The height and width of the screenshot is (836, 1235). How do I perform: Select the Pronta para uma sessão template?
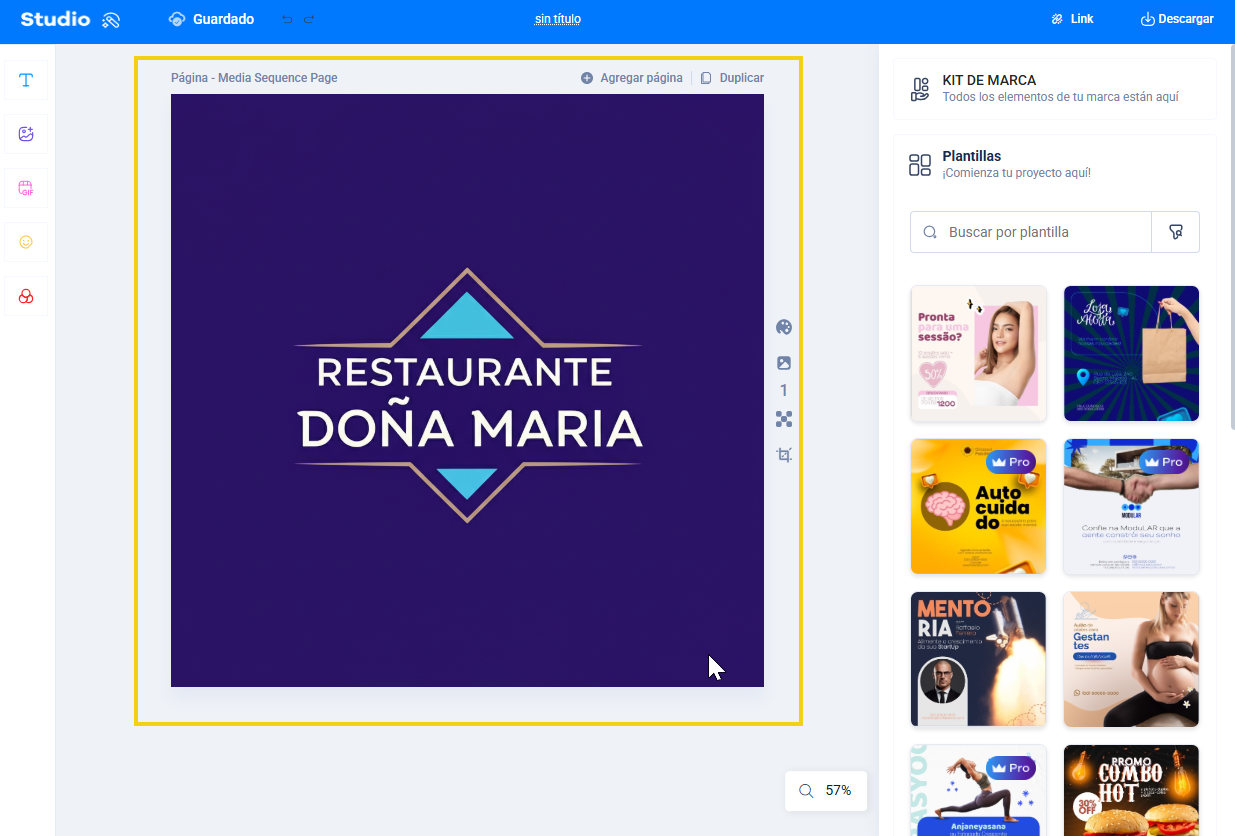point(978,354)
